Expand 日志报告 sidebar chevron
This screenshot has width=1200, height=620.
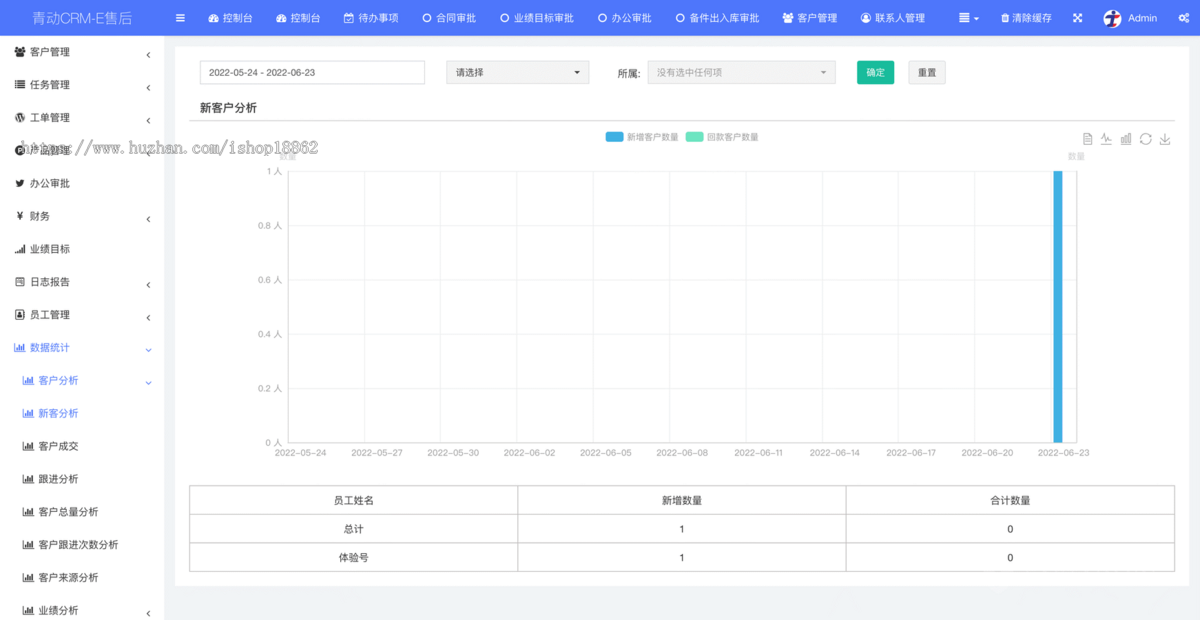[x=148, y=285]
